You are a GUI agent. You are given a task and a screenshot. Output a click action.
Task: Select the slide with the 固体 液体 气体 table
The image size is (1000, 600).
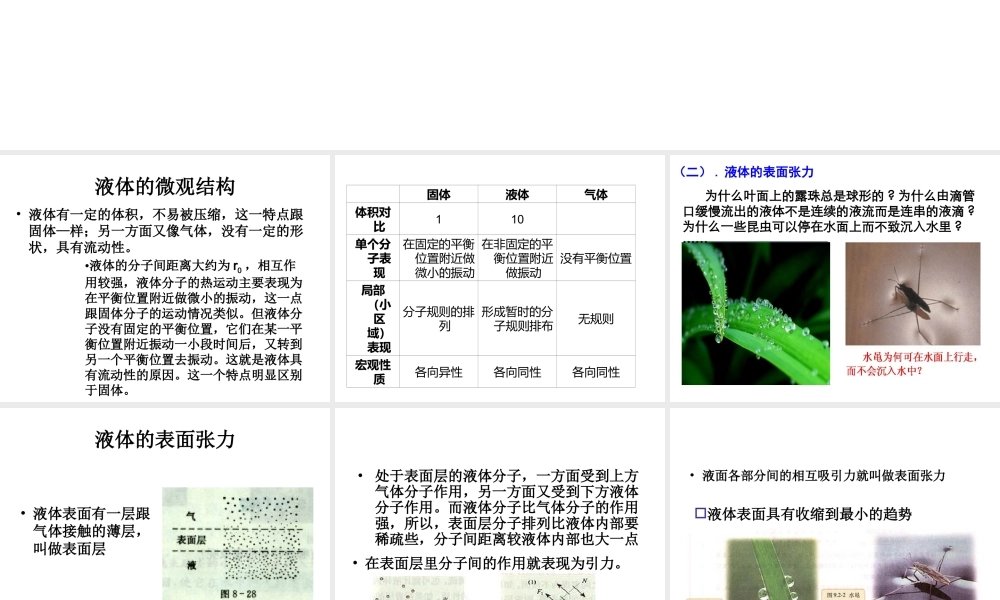(499, 278)
